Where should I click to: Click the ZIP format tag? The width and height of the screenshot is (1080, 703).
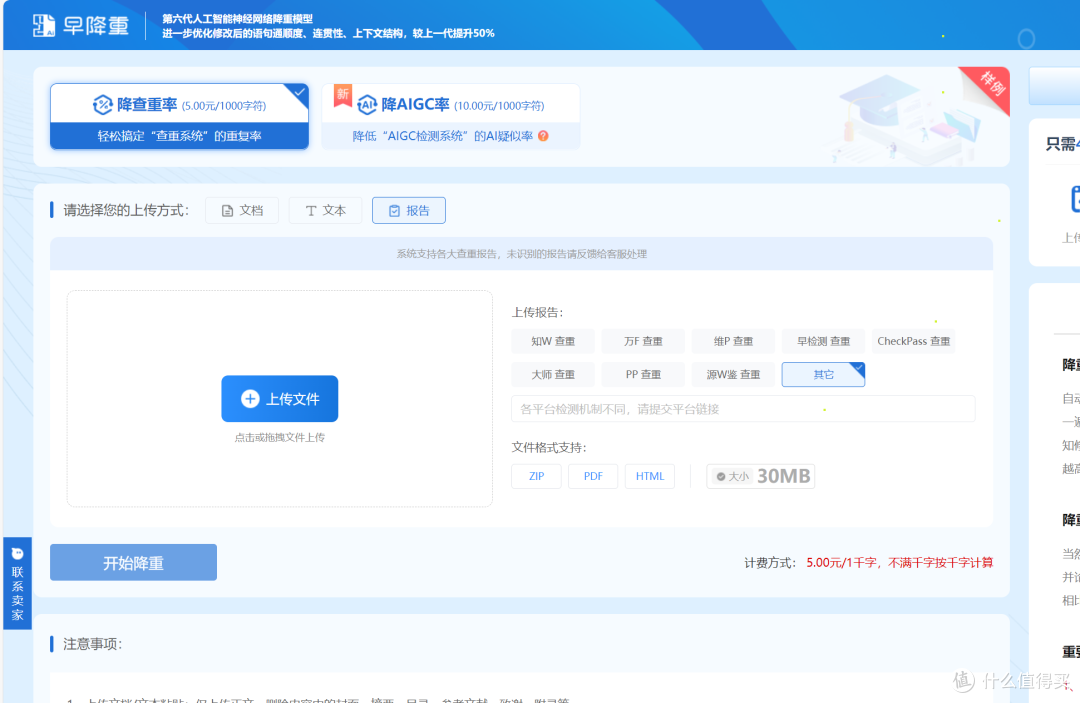click(537, 476)
